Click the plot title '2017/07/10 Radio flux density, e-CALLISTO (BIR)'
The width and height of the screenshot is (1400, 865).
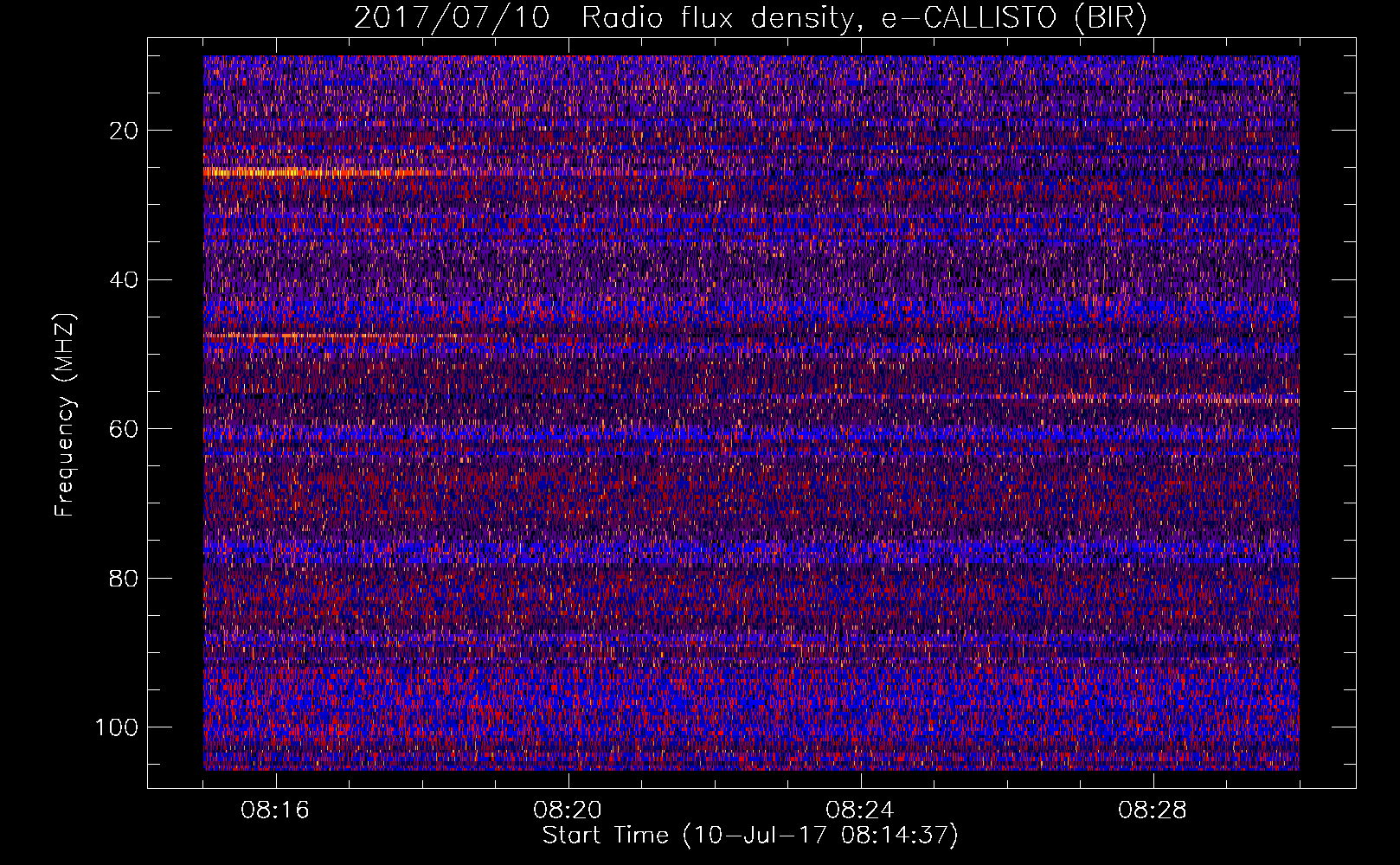point(750,18)
